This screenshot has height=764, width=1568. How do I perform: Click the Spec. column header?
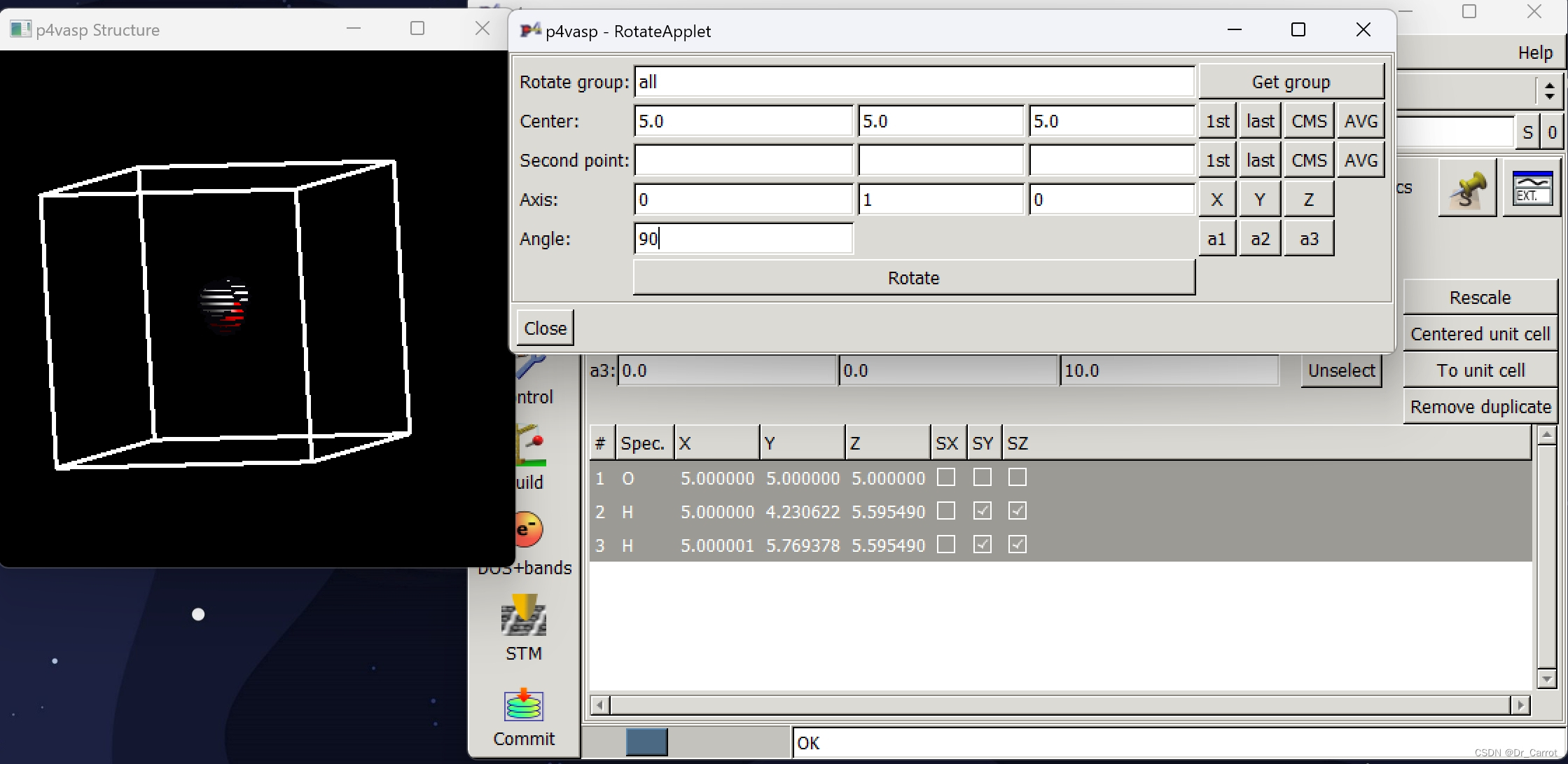pyautogui.click(x=643, y=443)
